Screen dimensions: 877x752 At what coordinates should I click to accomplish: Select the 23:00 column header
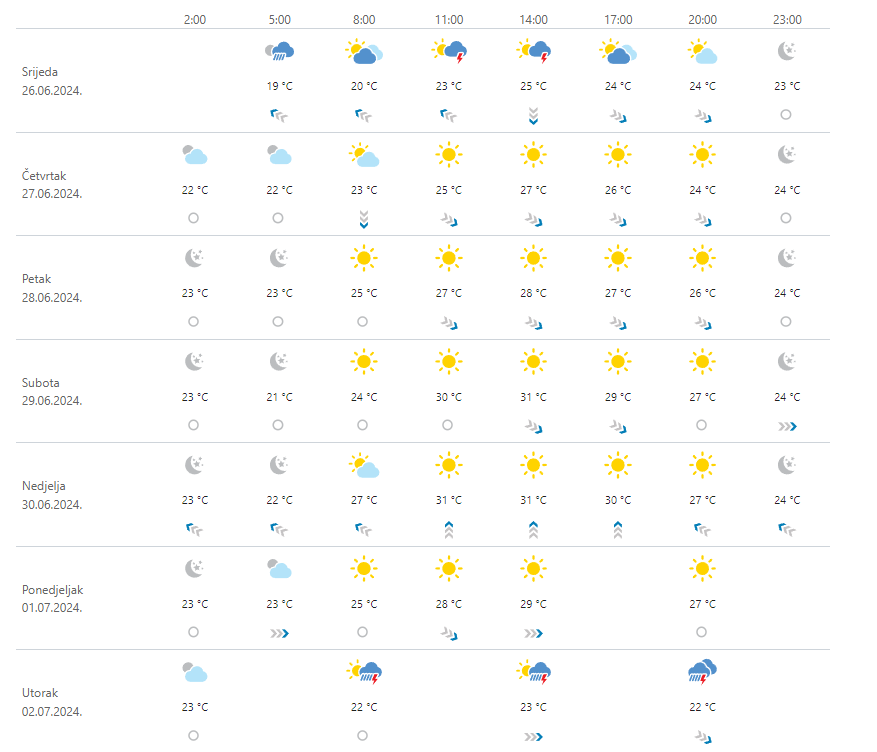[787, 19]
